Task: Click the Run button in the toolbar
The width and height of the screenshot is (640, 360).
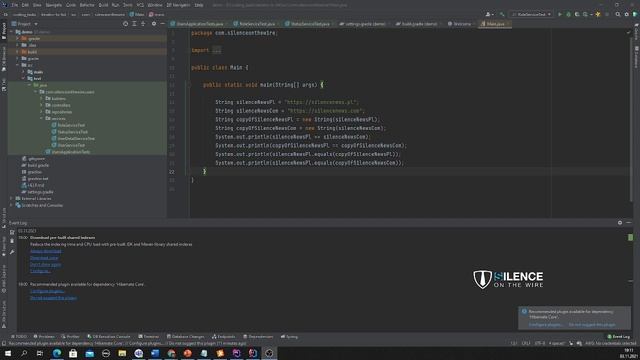Action: 560,14
